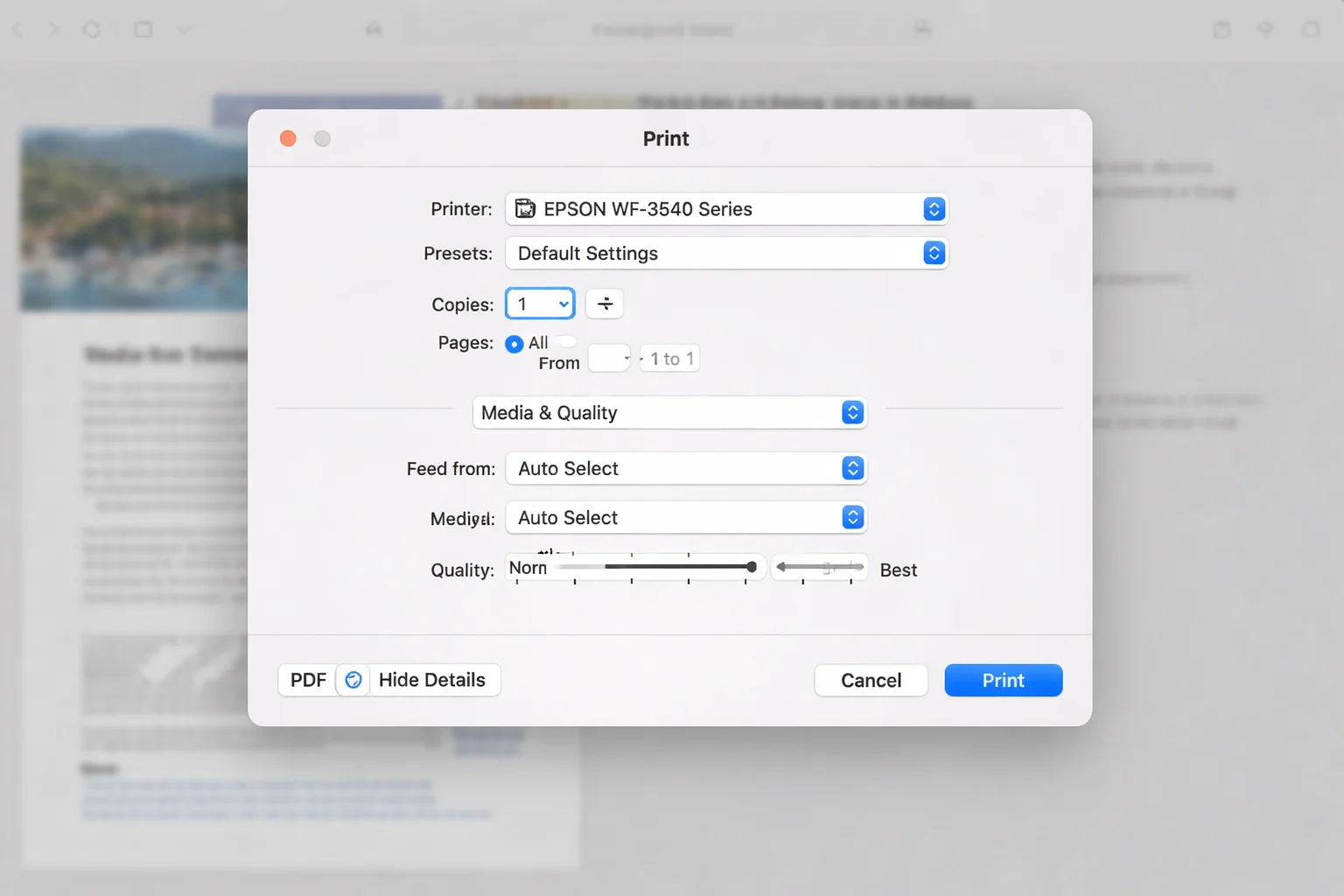Image resolution: width=1344 pixels, height=896 pixels.
Task: Click Hide Details
Action: click(432, 680)
